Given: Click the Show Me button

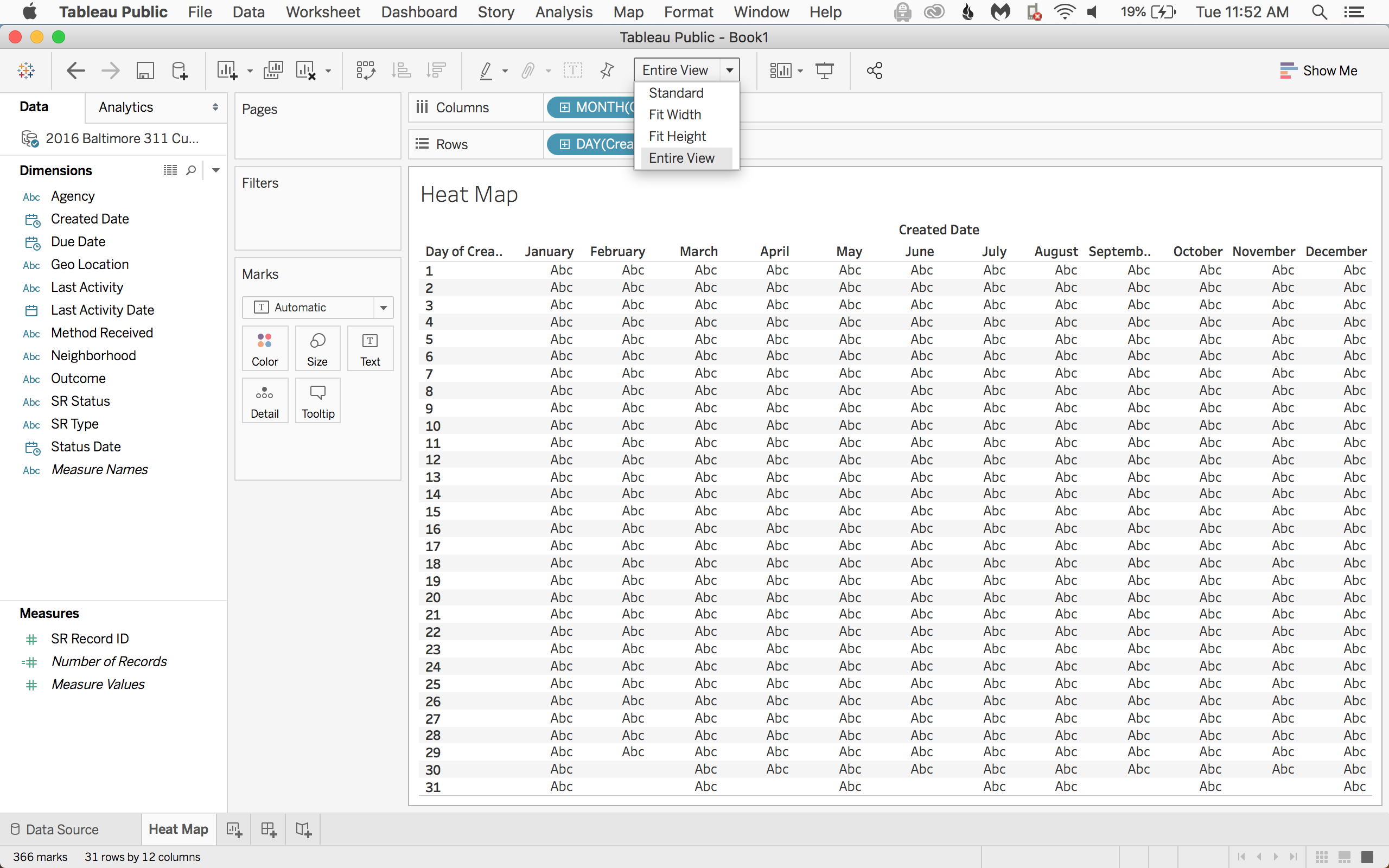Looking at the screenshot, I should click(x=1318, y=71).
